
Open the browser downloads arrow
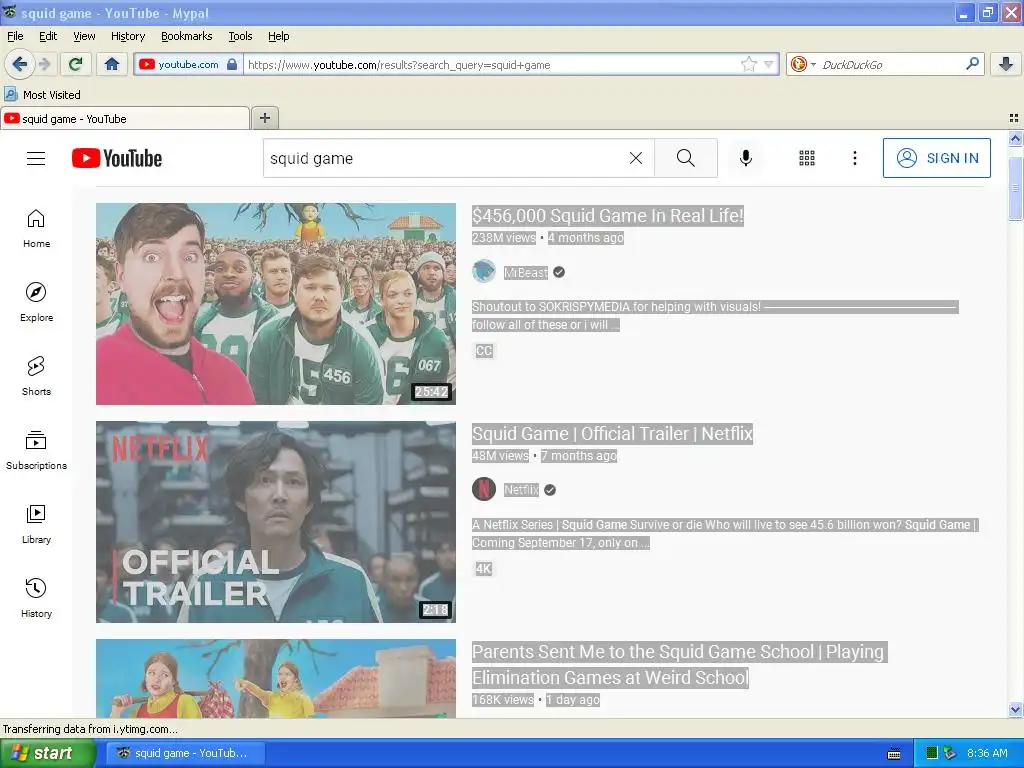tap(1006, 64)
